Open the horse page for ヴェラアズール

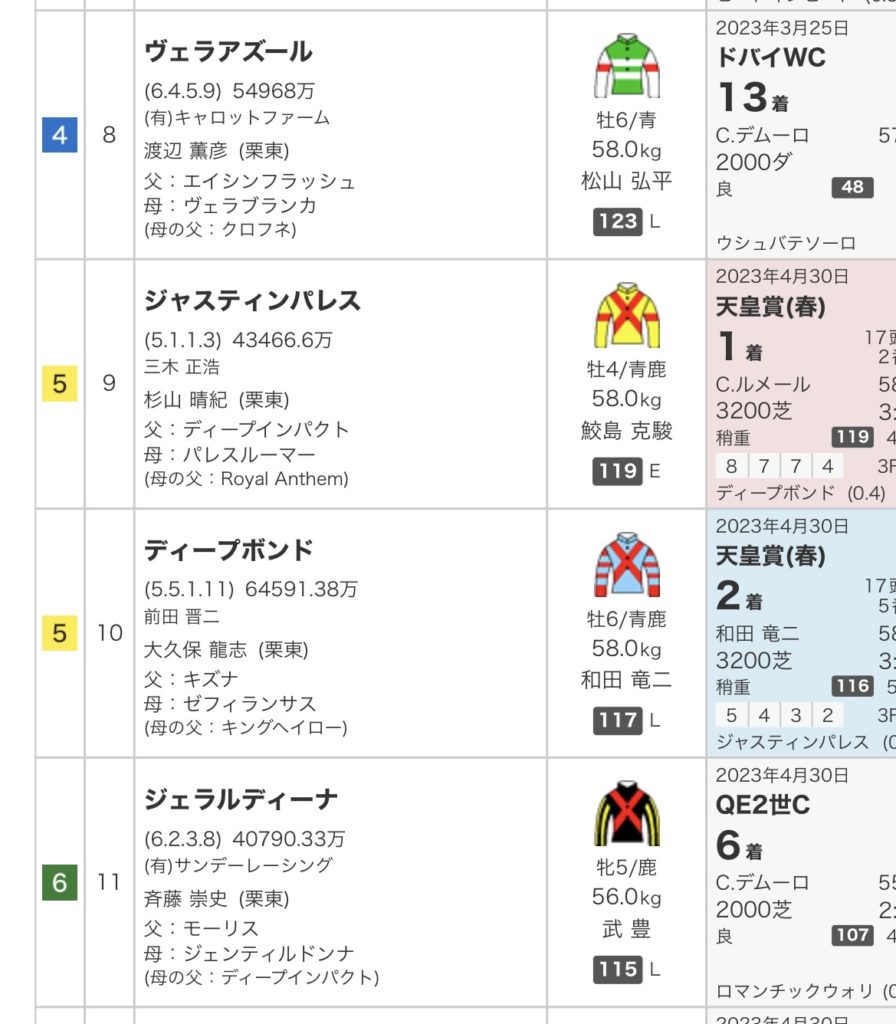[x=228, y=51]
